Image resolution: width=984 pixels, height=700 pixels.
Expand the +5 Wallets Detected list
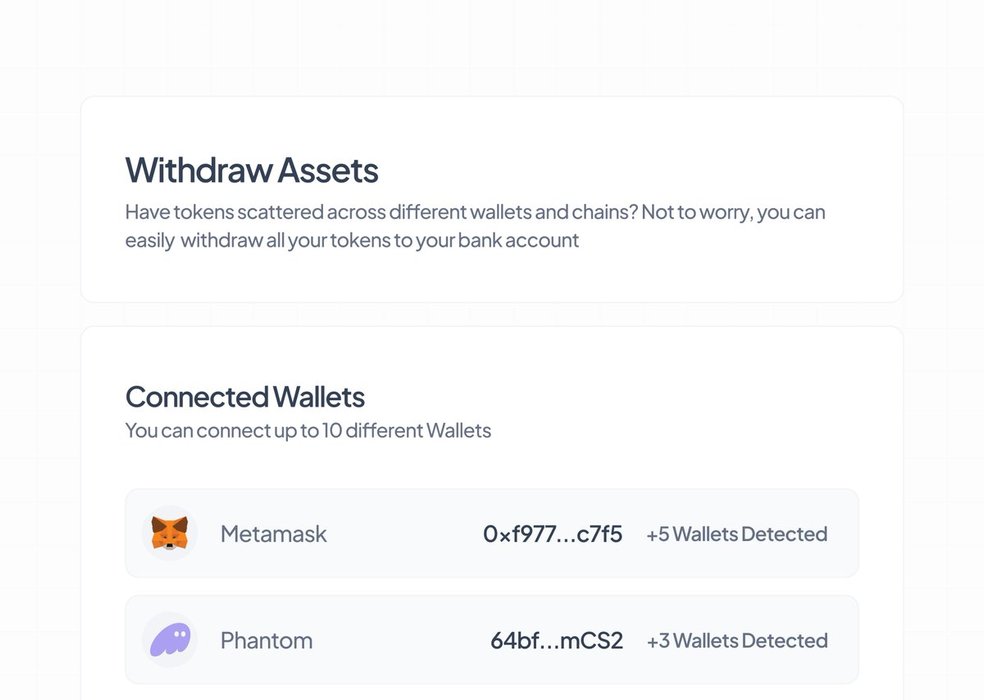[x=736, y=534]
